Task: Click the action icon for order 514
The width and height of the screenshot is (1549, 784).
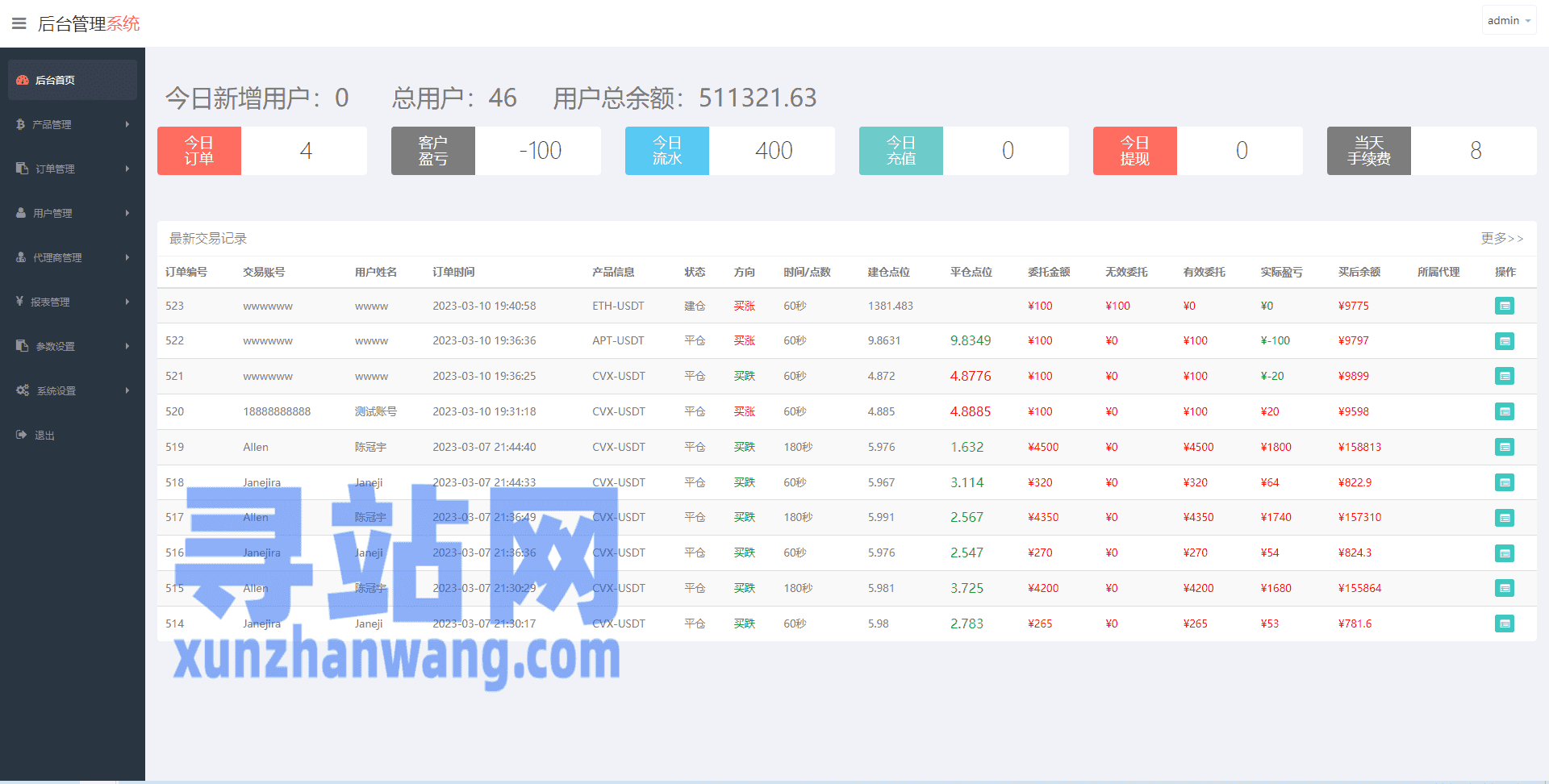Action: coord(1504,623)
